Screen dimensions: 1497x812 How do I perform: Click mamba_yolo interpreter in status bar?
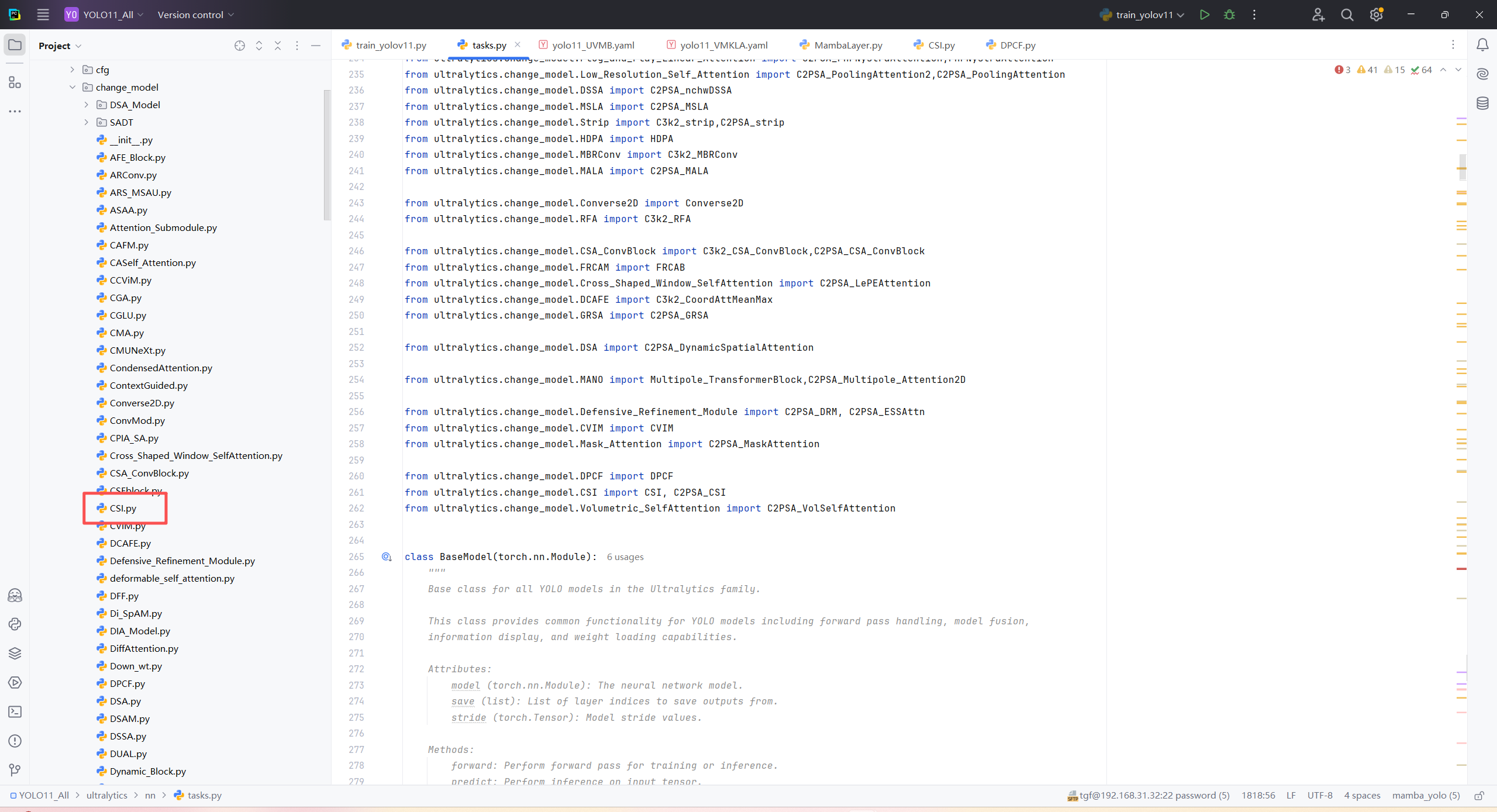pos(1426,796)
